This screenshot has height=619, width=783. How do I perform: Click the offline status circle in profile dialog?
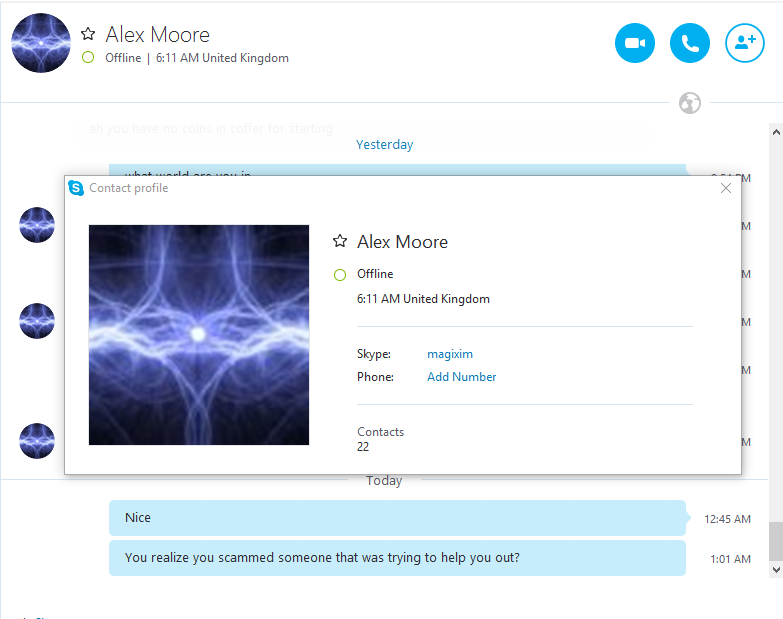(x=340, y=275)
